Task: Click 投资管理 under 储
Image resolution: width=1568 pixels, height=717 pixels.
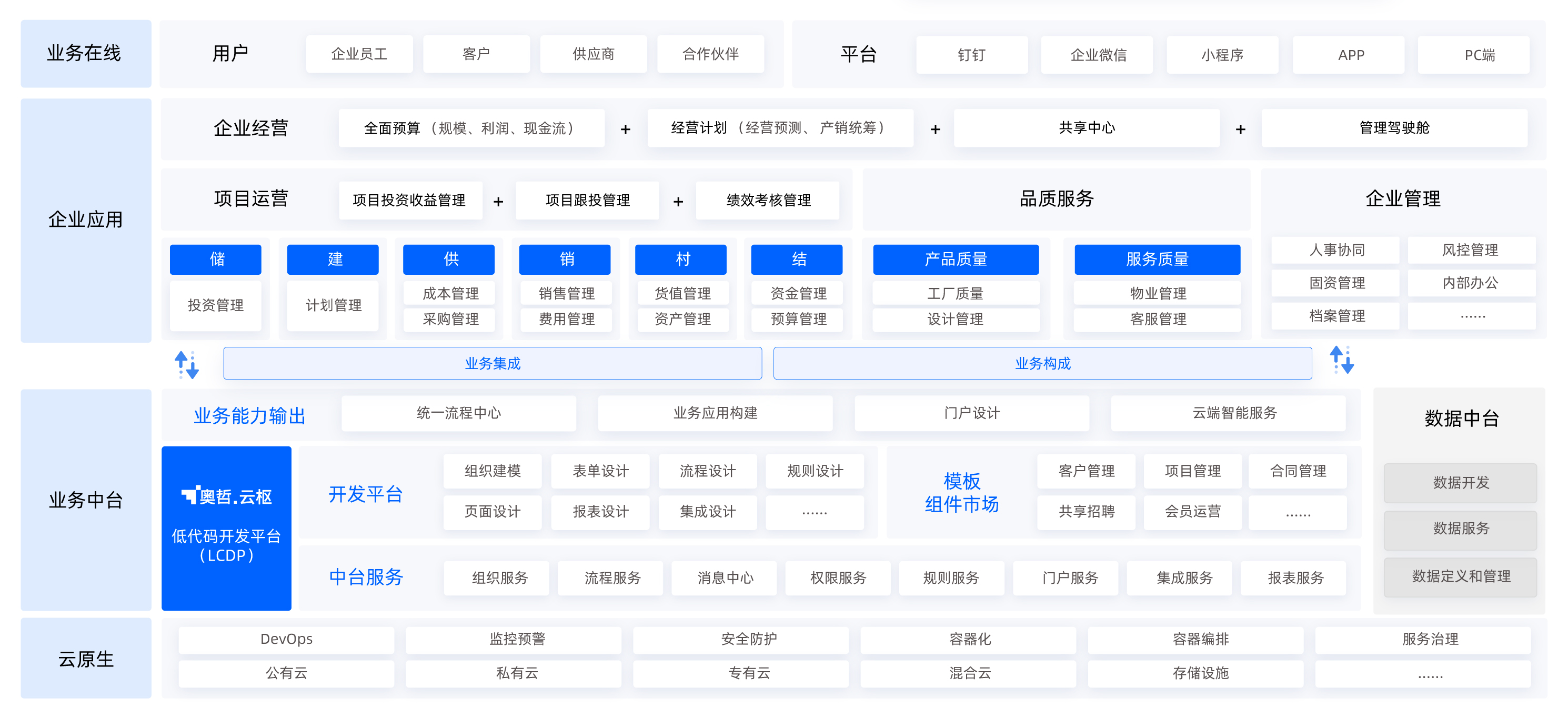Action: 216,305
